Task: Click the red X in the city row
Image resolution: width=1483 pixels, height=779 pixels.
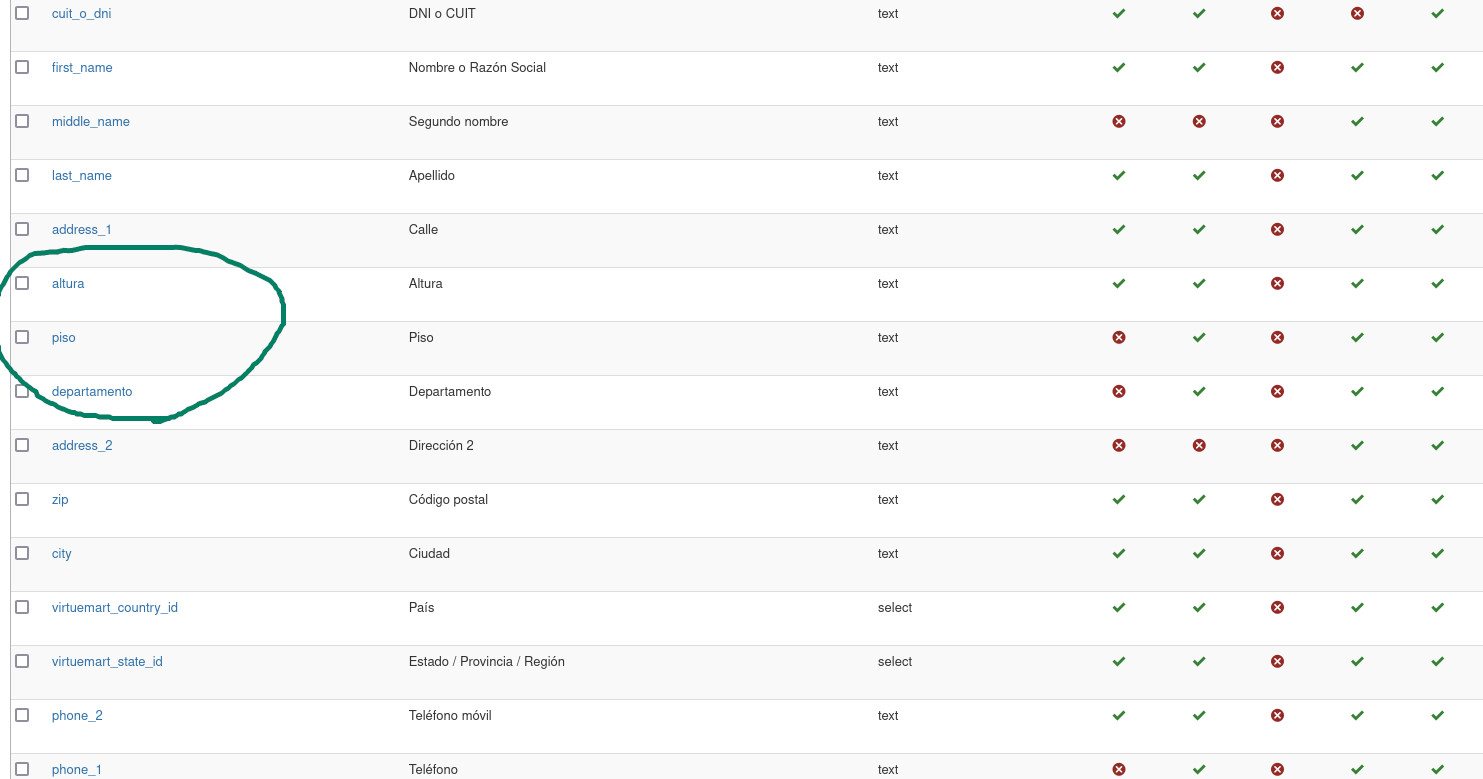Action: [x=1277, y=553]
